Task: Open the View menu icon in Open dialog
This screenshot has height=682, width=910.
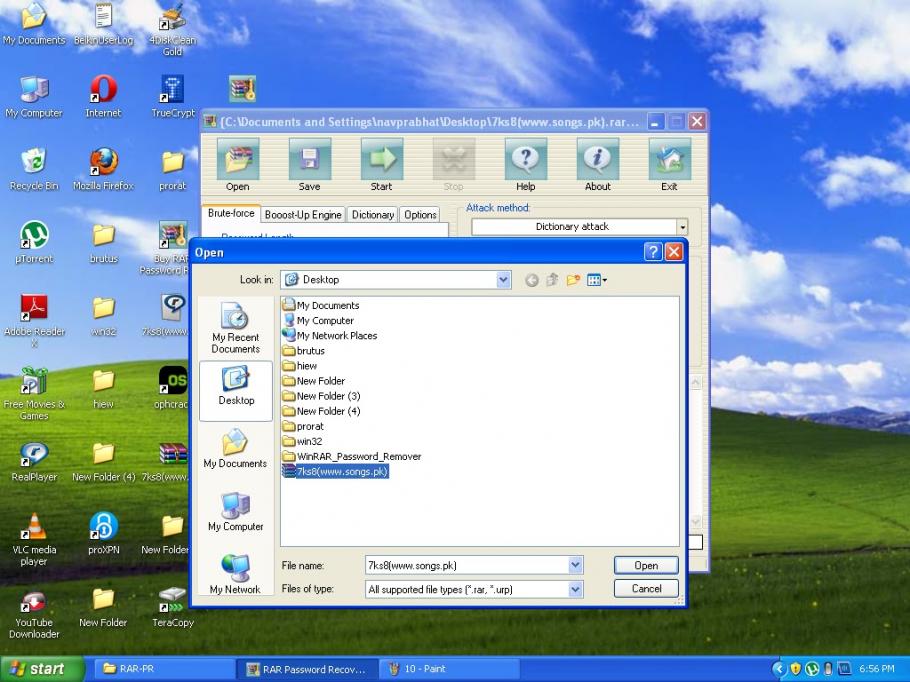Action: [x=597, y=280]
